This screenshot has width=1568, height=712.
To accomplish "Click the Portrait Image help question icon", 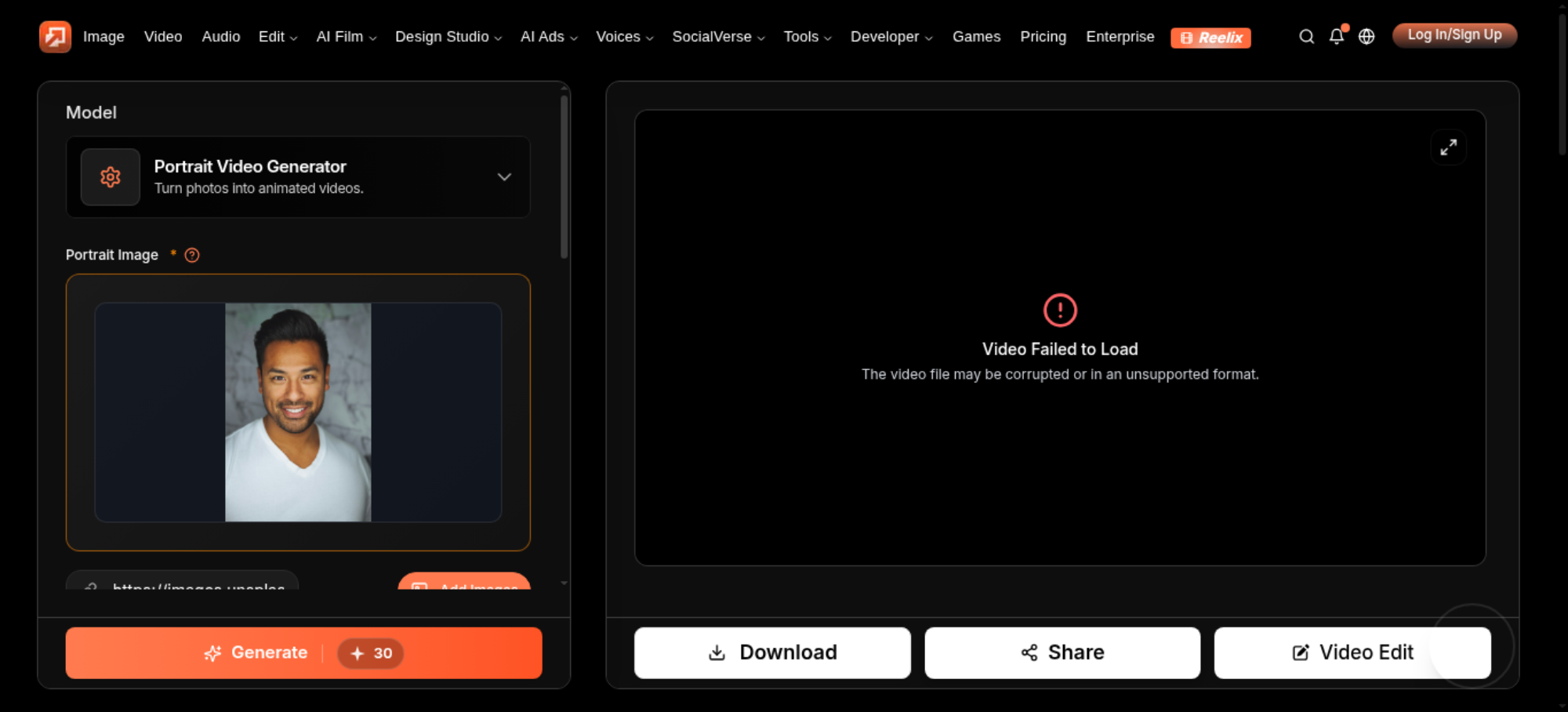I will tap(192, 255).
